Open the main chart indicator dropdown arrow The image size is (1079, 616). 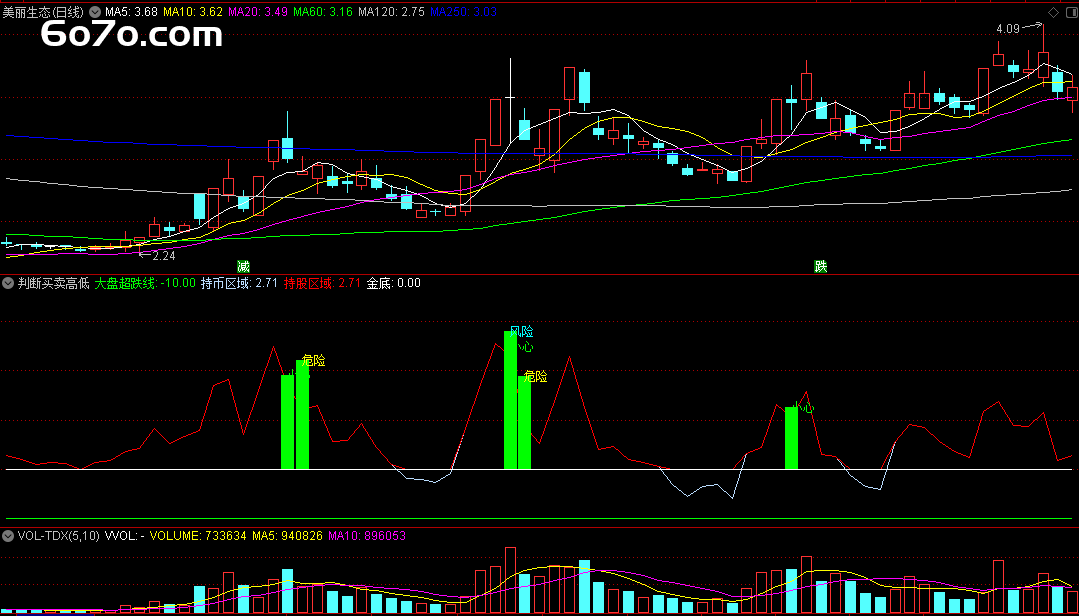click(96, 12)
